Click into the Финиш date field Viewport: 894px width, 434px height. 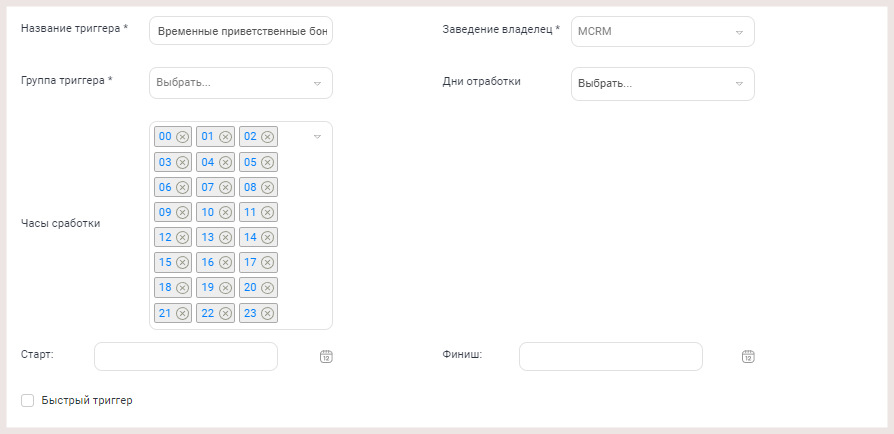[x=611, y=356]
